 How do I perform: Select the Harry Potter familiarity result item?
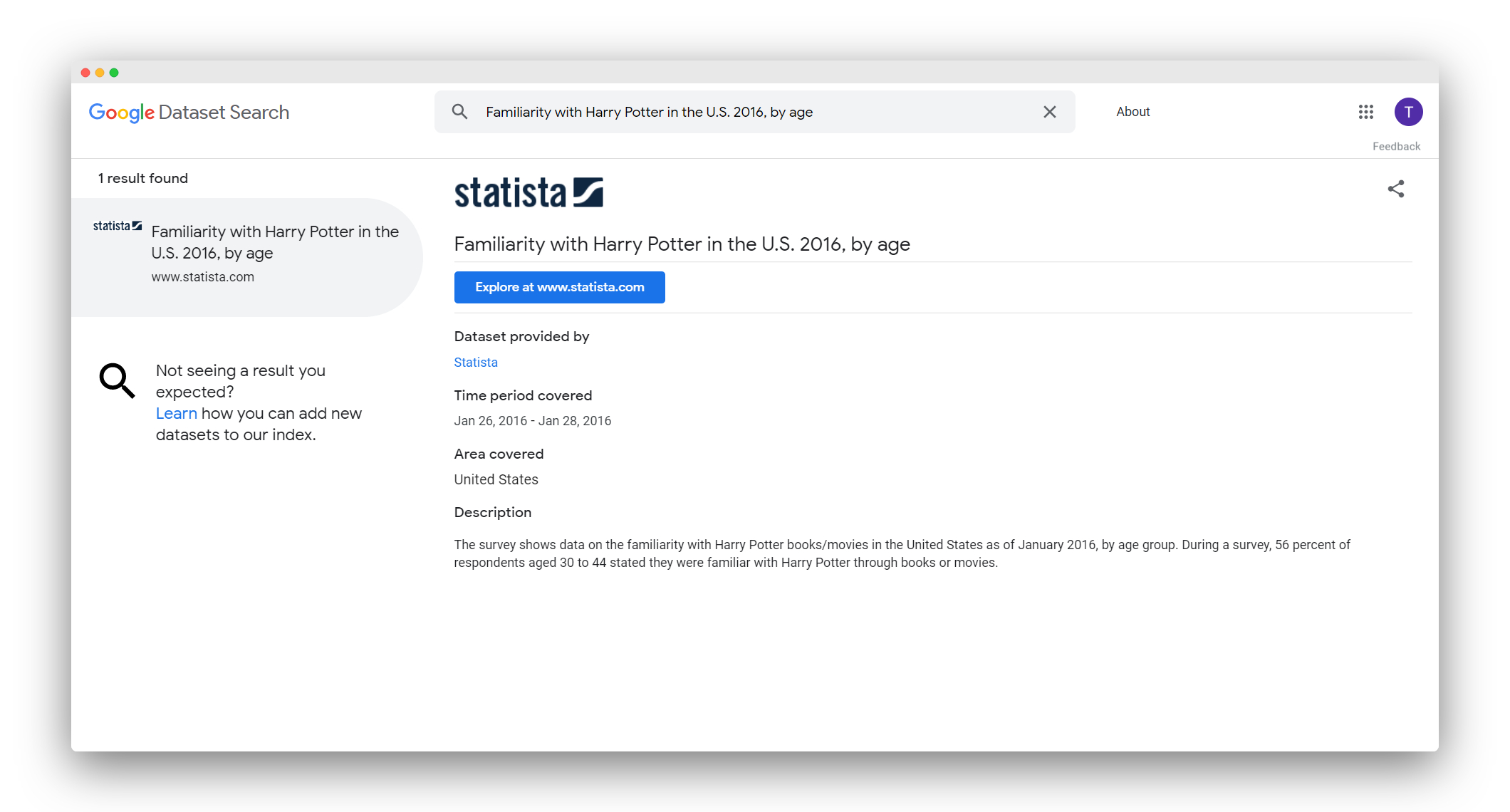pos(274,242)
